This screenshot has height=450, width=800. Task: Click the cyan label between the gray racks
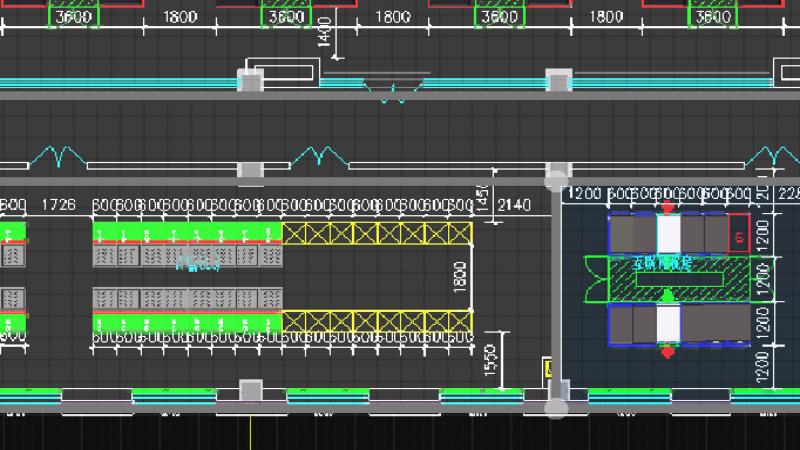[x=197, y=263]
